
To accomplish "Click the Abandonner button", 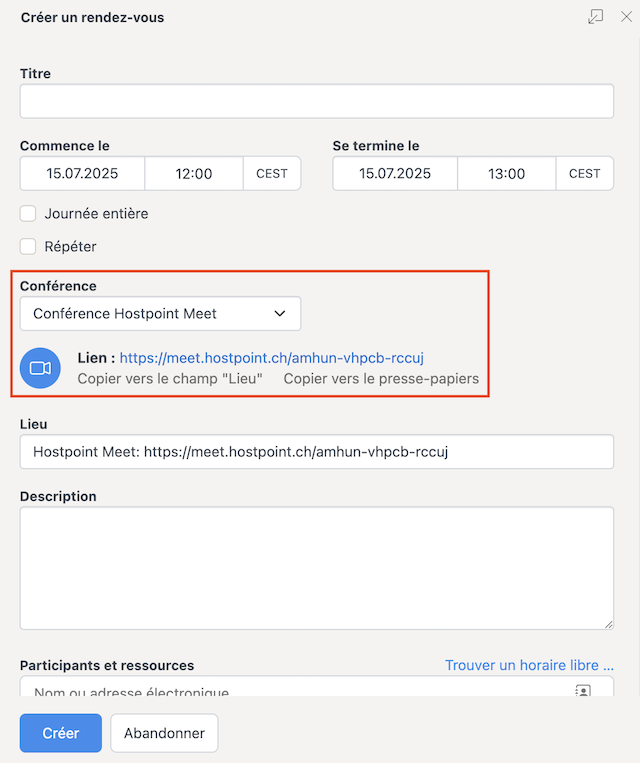I will tap(164, 733).
